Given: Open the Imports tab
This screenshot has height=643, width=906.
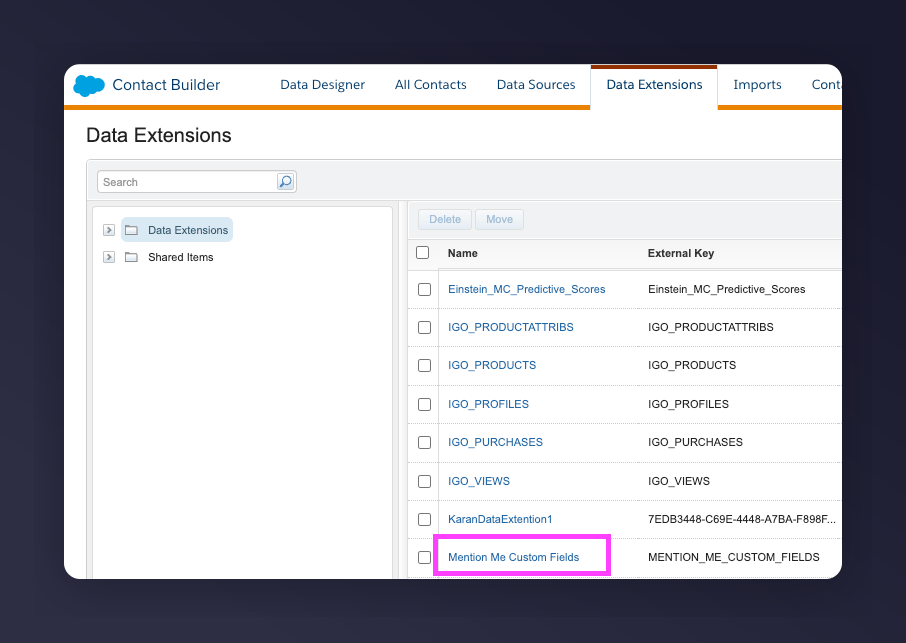Looking at the screenshot, I should pos(757,85).
